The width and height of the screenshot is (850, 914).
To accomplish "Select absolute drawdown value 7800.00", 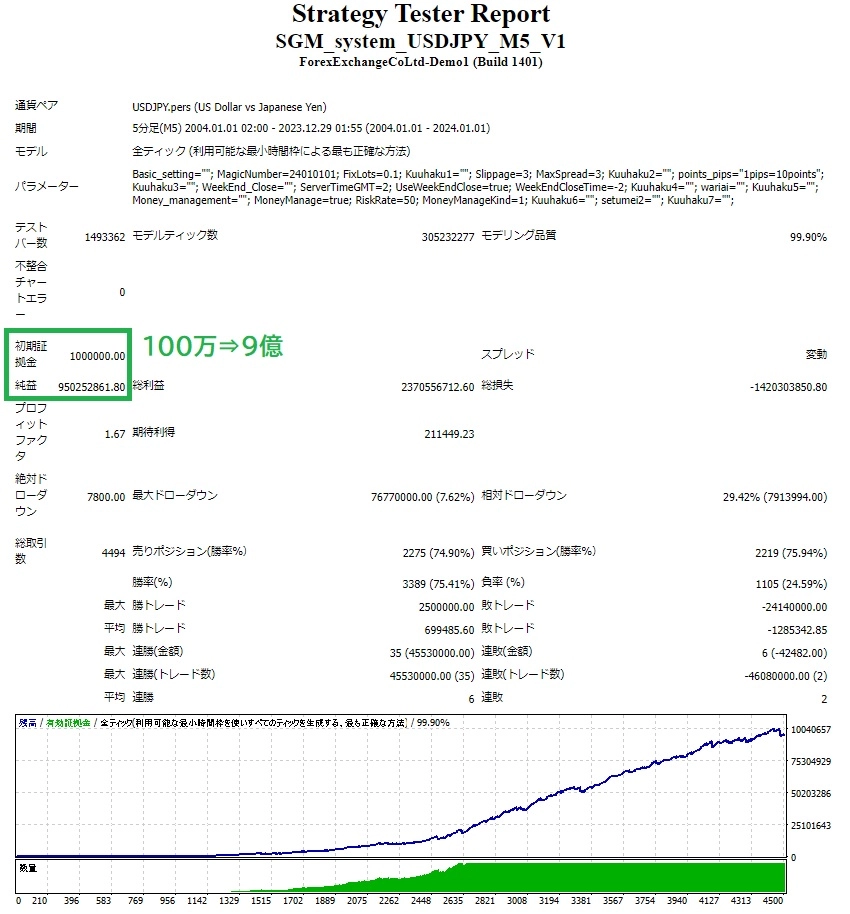I will [106, 497].
